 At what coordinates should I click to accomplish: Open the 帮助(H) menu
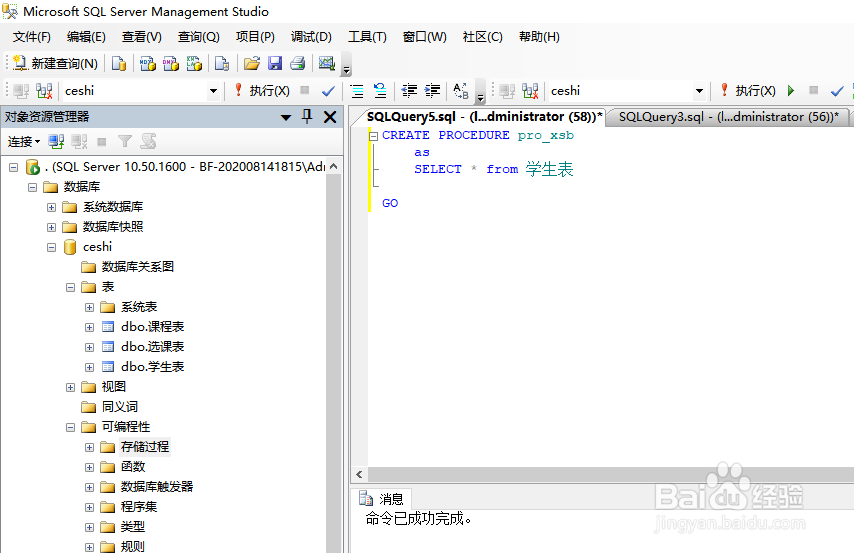click(539, 37)
